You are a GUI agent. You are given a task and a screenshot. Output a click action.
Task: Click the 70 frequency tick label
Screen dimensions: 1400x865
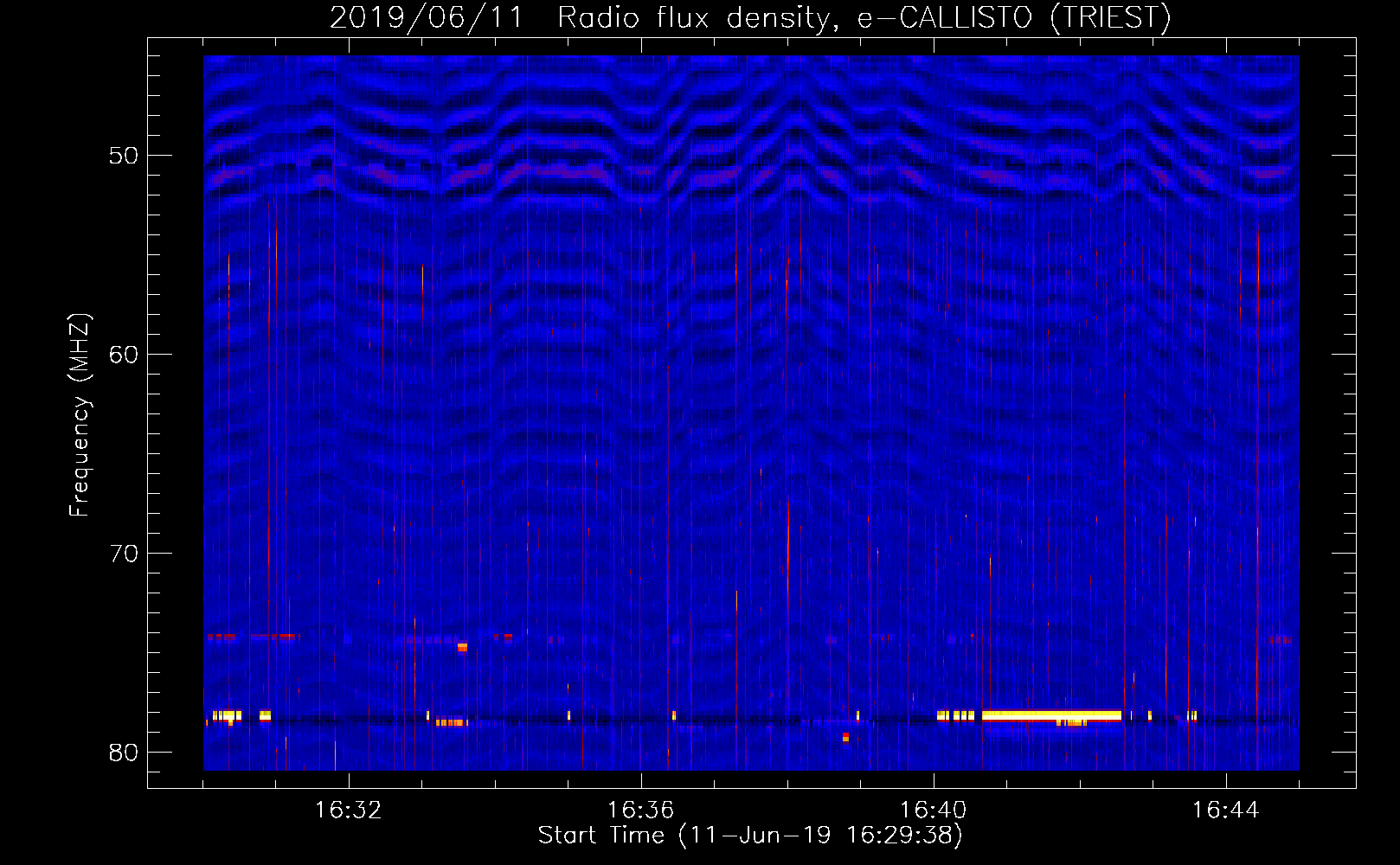pyautogui.click(x=124, y=554)
